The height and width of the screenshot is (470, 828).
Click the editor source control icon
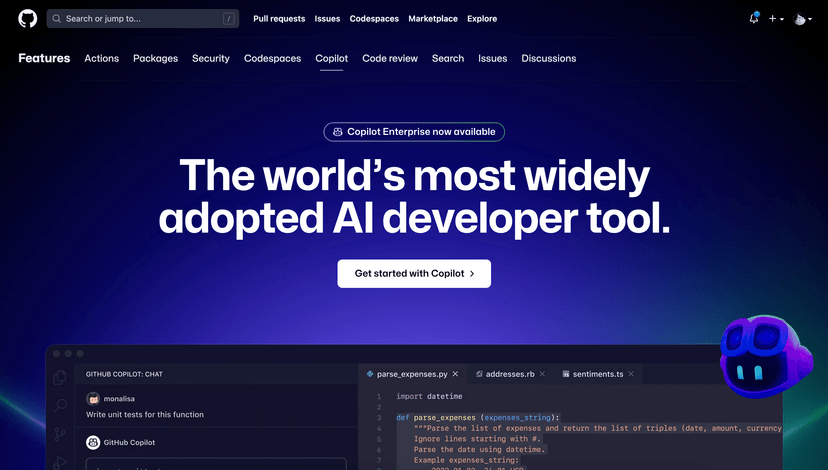pyautogui.click(x=60, y=434)
